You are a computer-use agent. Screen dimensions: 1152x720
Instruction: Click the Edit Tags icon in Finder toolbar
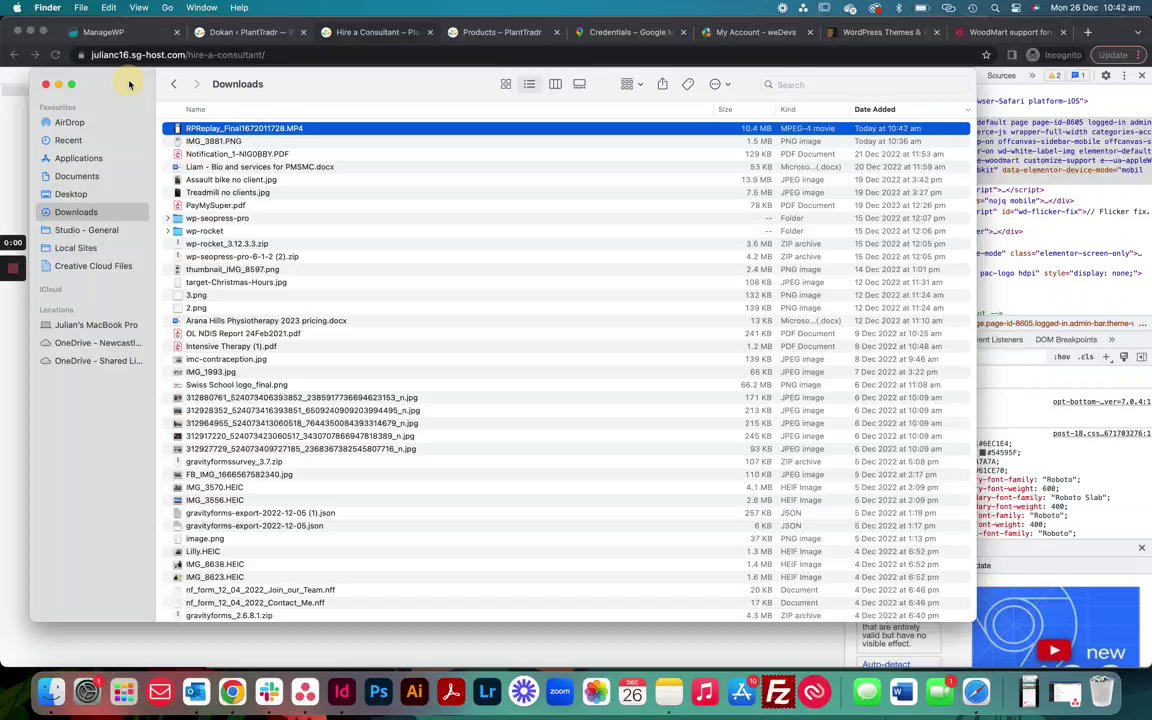[x=688, y=84]
